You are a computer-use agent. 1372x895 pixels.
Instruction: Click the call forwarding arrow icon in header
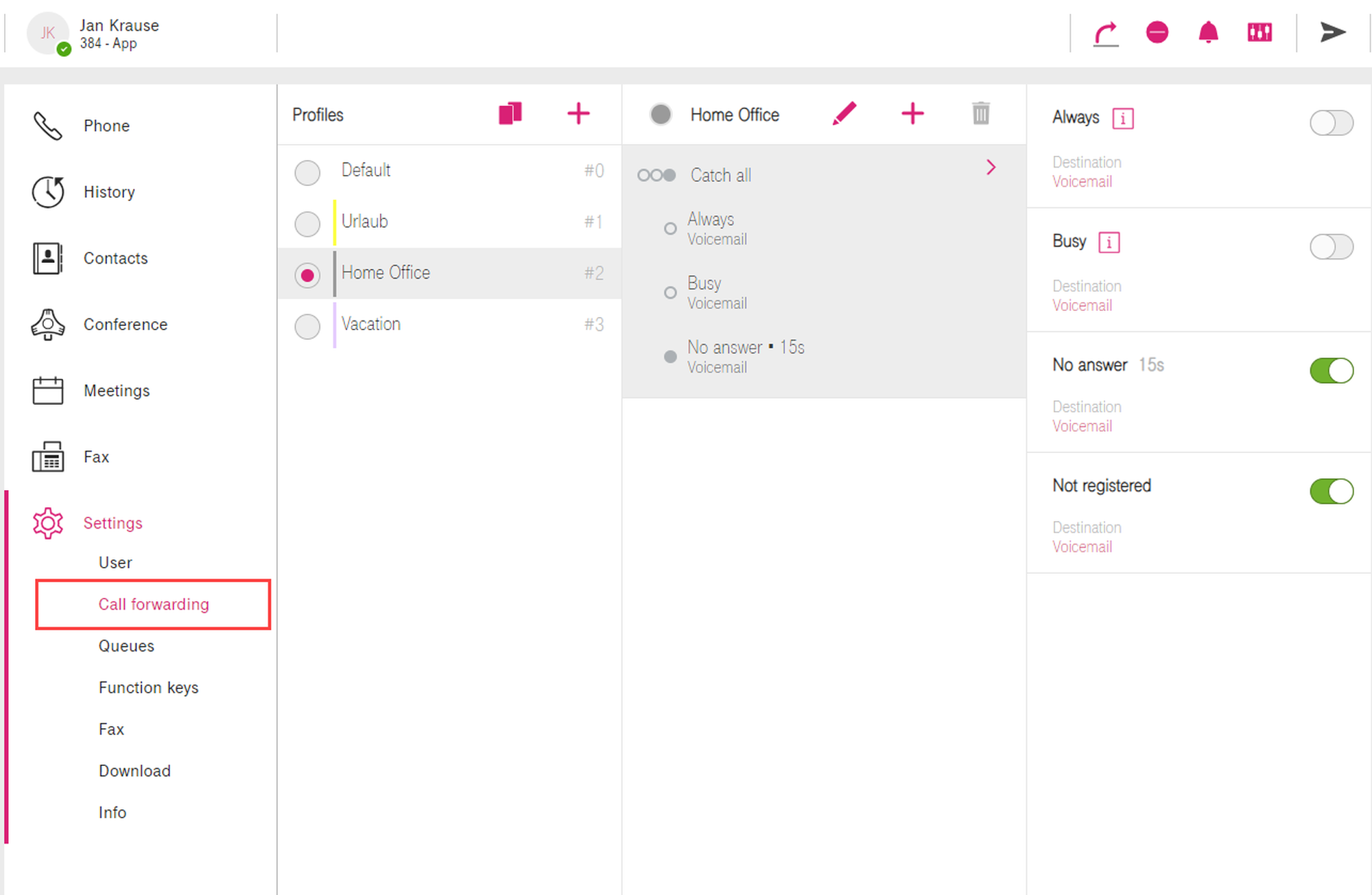[x=1105, y=32]
